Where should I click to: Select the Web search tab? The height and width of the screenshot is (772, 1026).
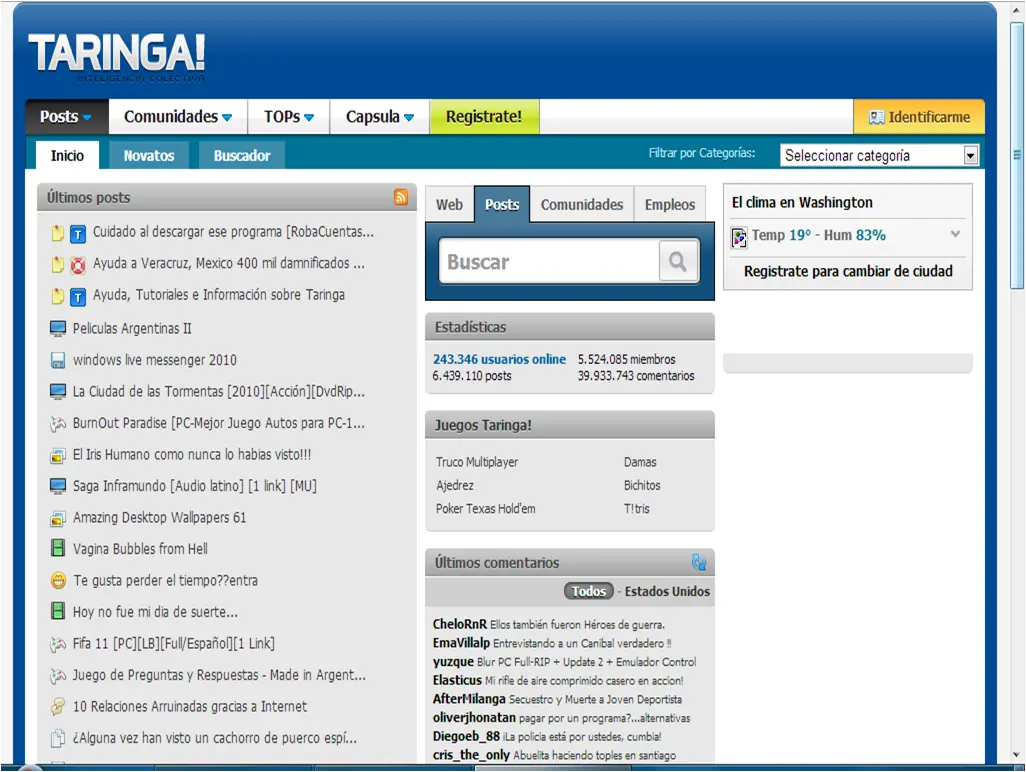point(449,205)
